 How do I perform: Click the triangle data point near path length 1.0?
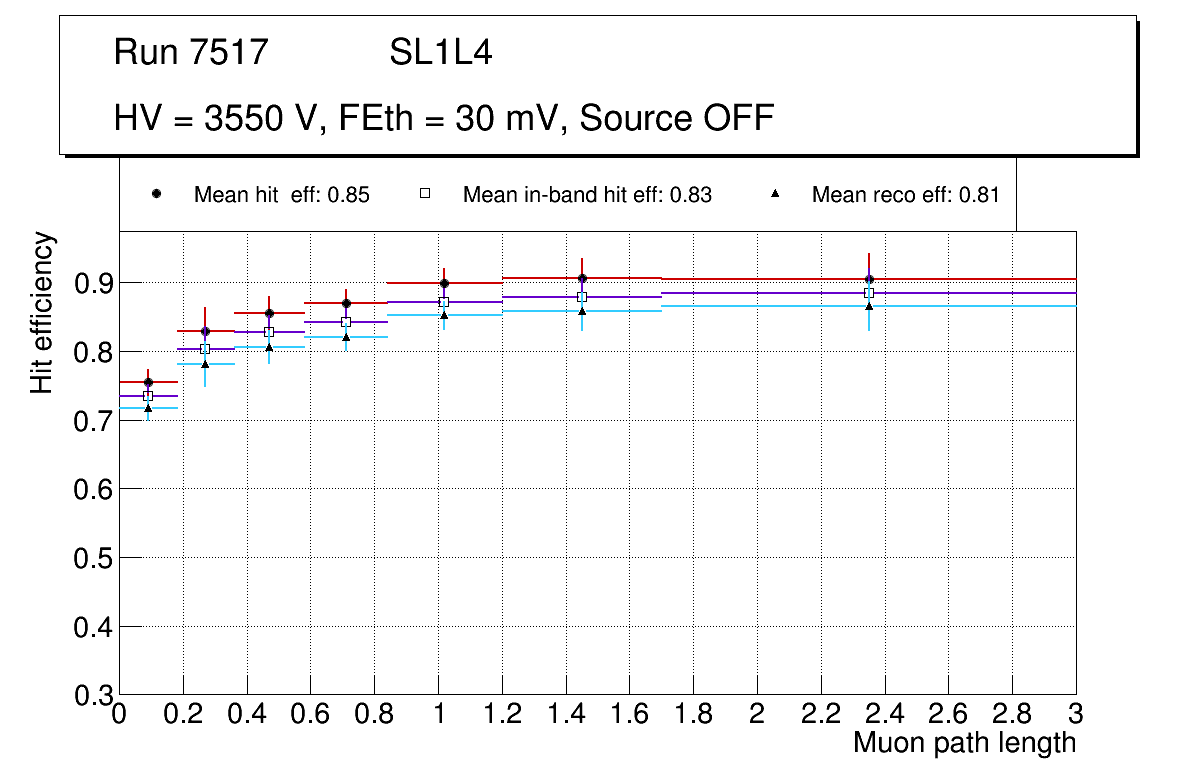coord(444,315)
